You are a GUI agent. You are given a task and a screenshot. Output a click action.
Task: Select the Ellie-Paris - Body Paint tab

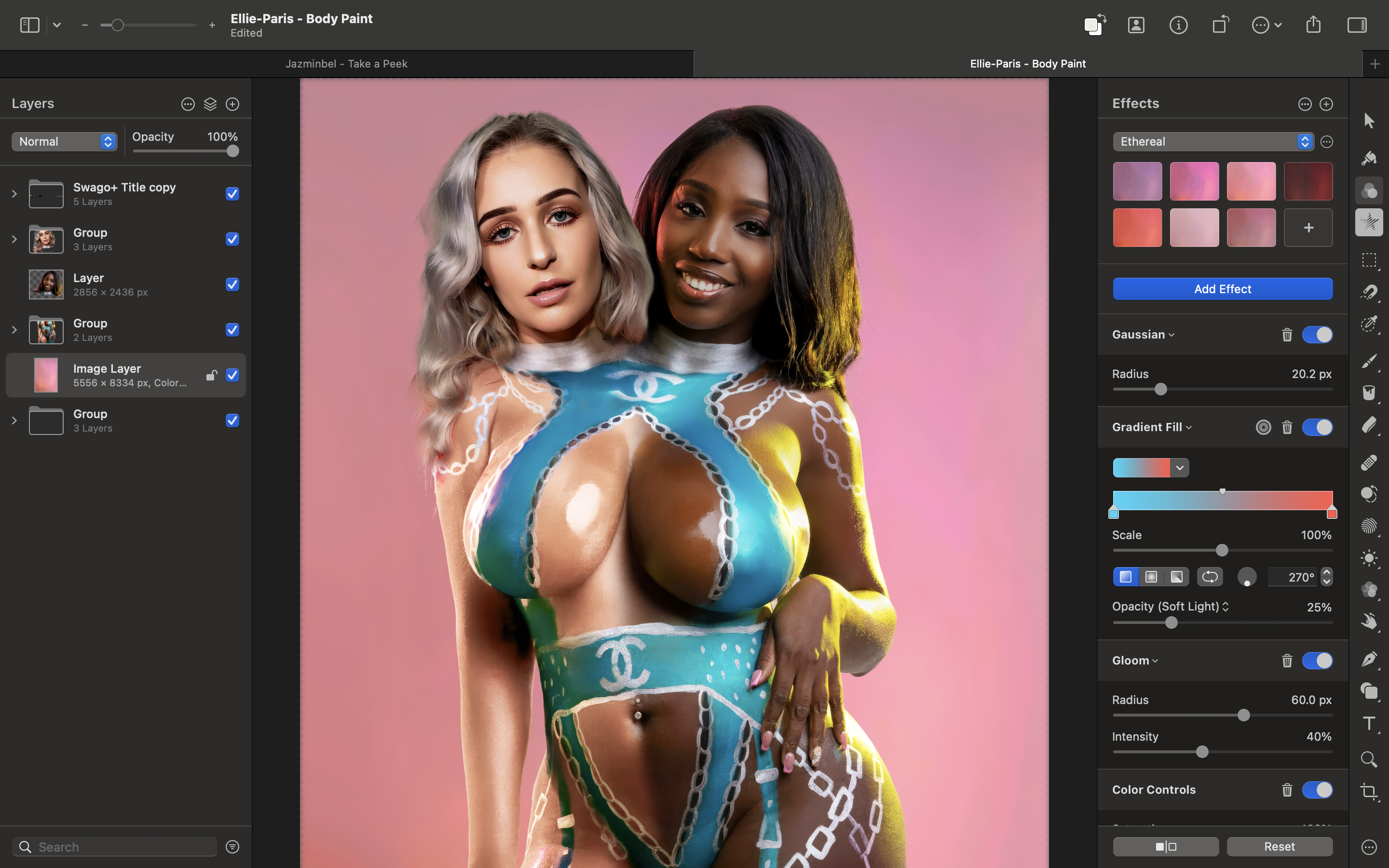tap(1027, 64)
